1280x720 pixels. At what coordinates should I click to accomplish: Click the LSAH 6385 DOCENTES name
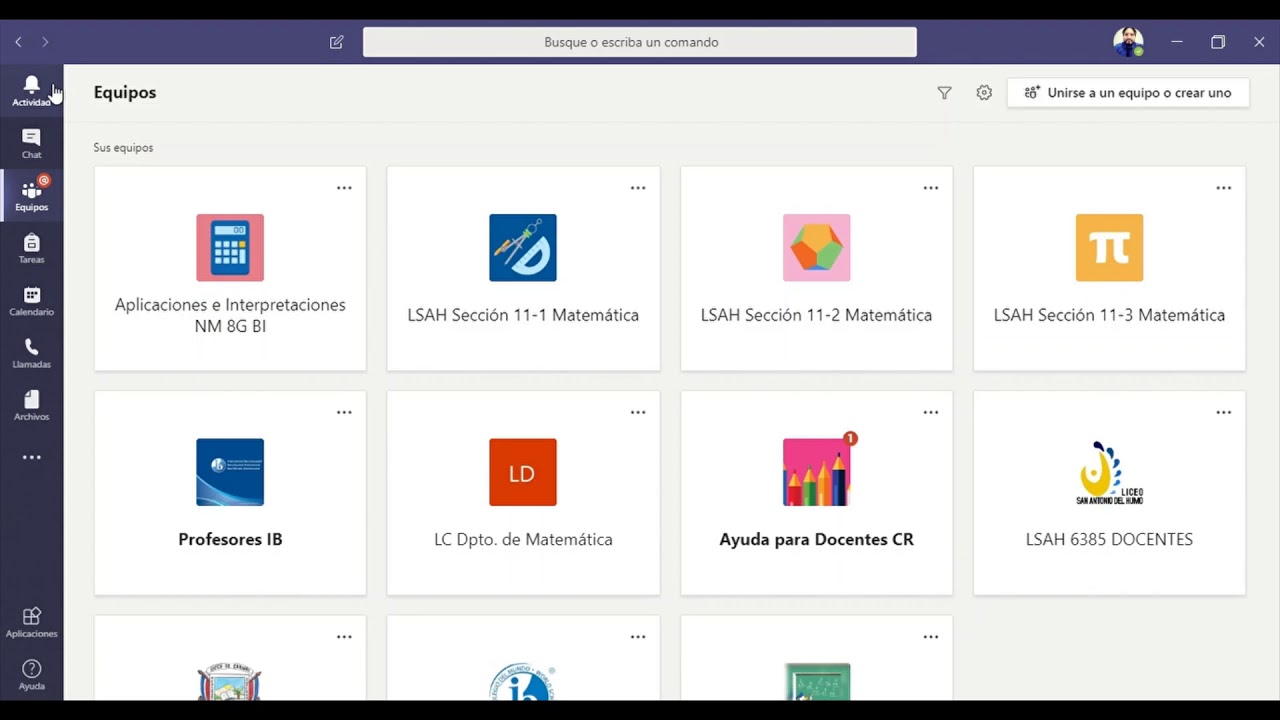pos(1109,539)
